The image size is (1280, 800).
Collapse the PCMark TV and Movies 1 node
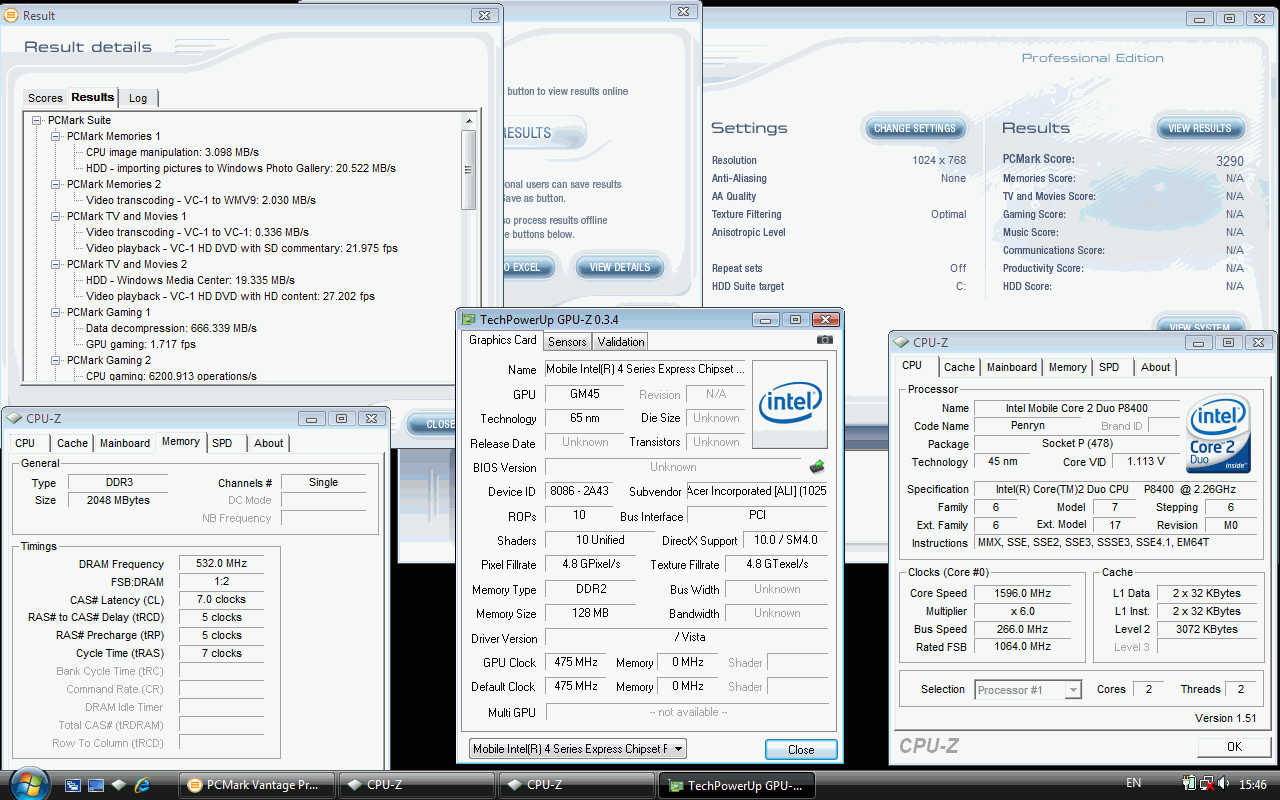click(56, 216)
